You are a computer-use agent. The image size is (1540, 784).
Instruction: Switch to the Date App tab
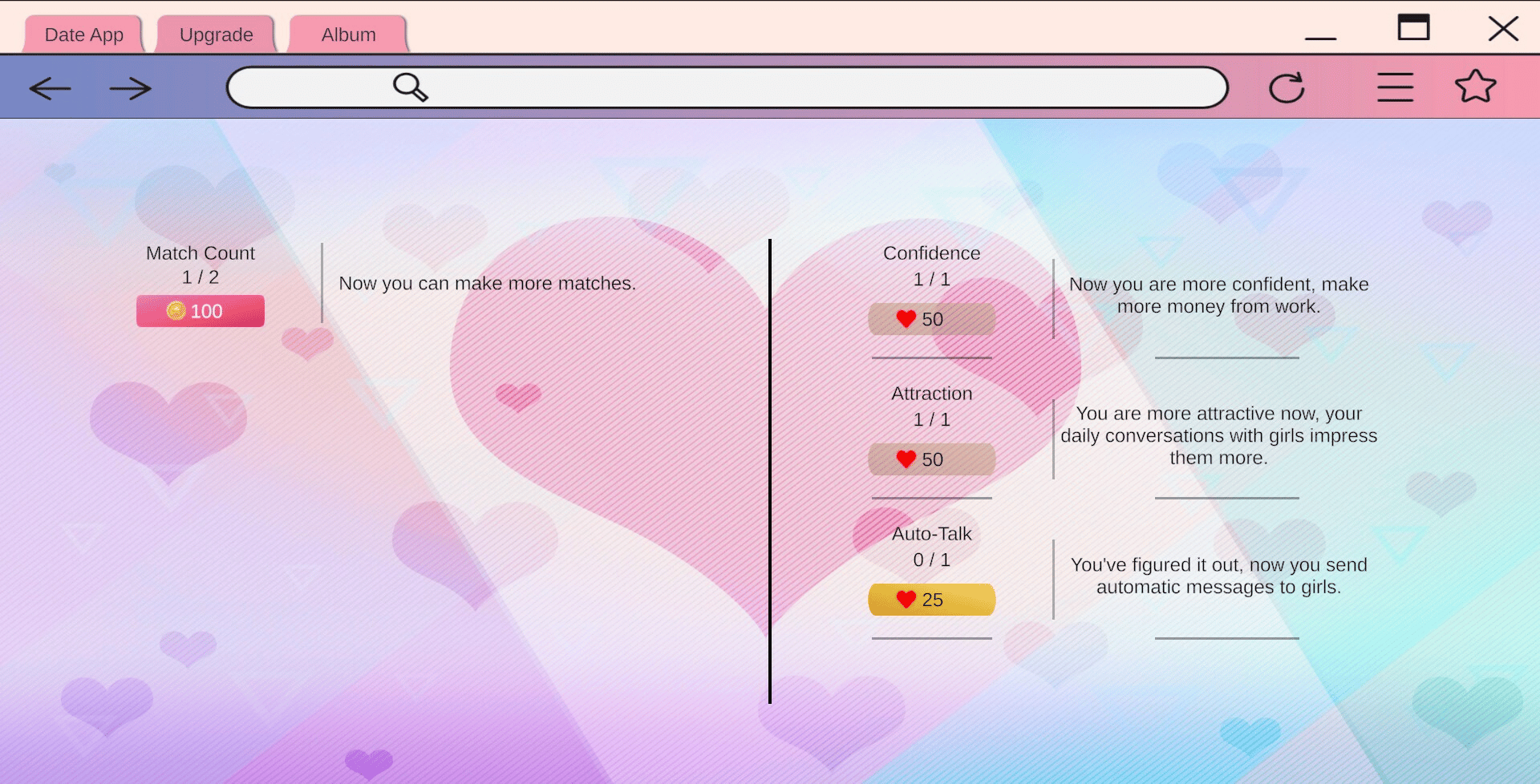click(x=83, y=34)
